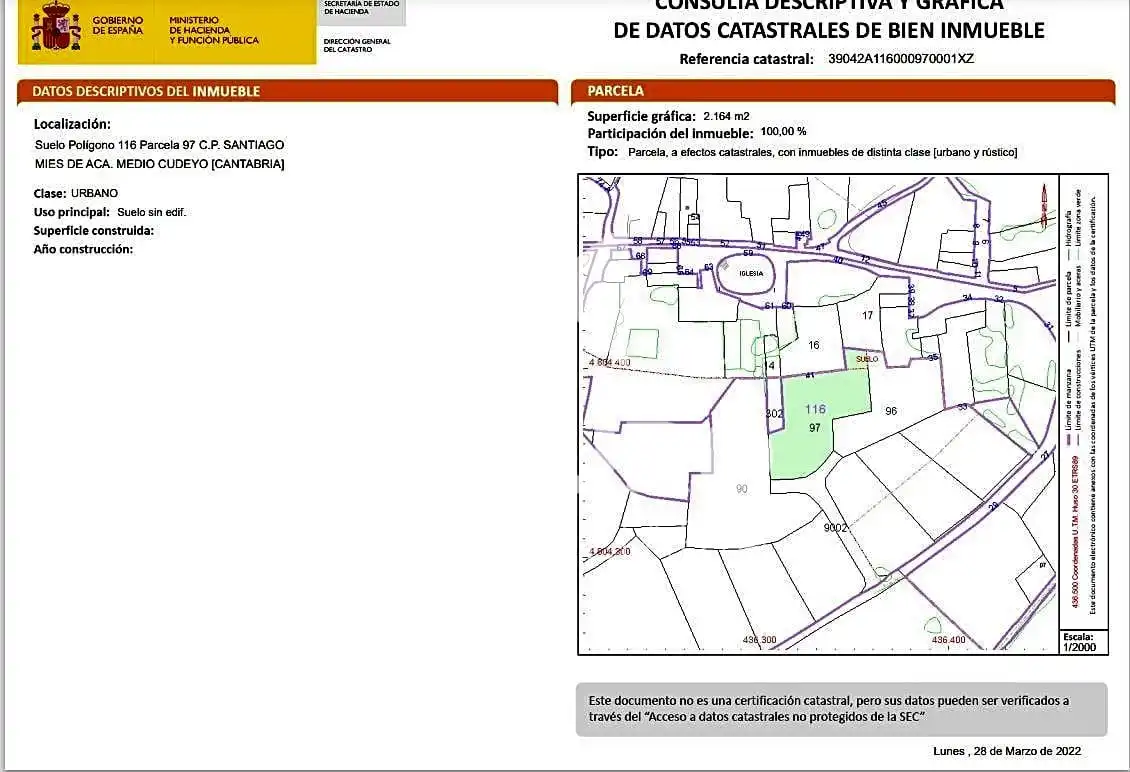The height and width of the screenshot is (772, 1130).
Task: Click parcel number 16 on the map
Action: tap(814, 345)
